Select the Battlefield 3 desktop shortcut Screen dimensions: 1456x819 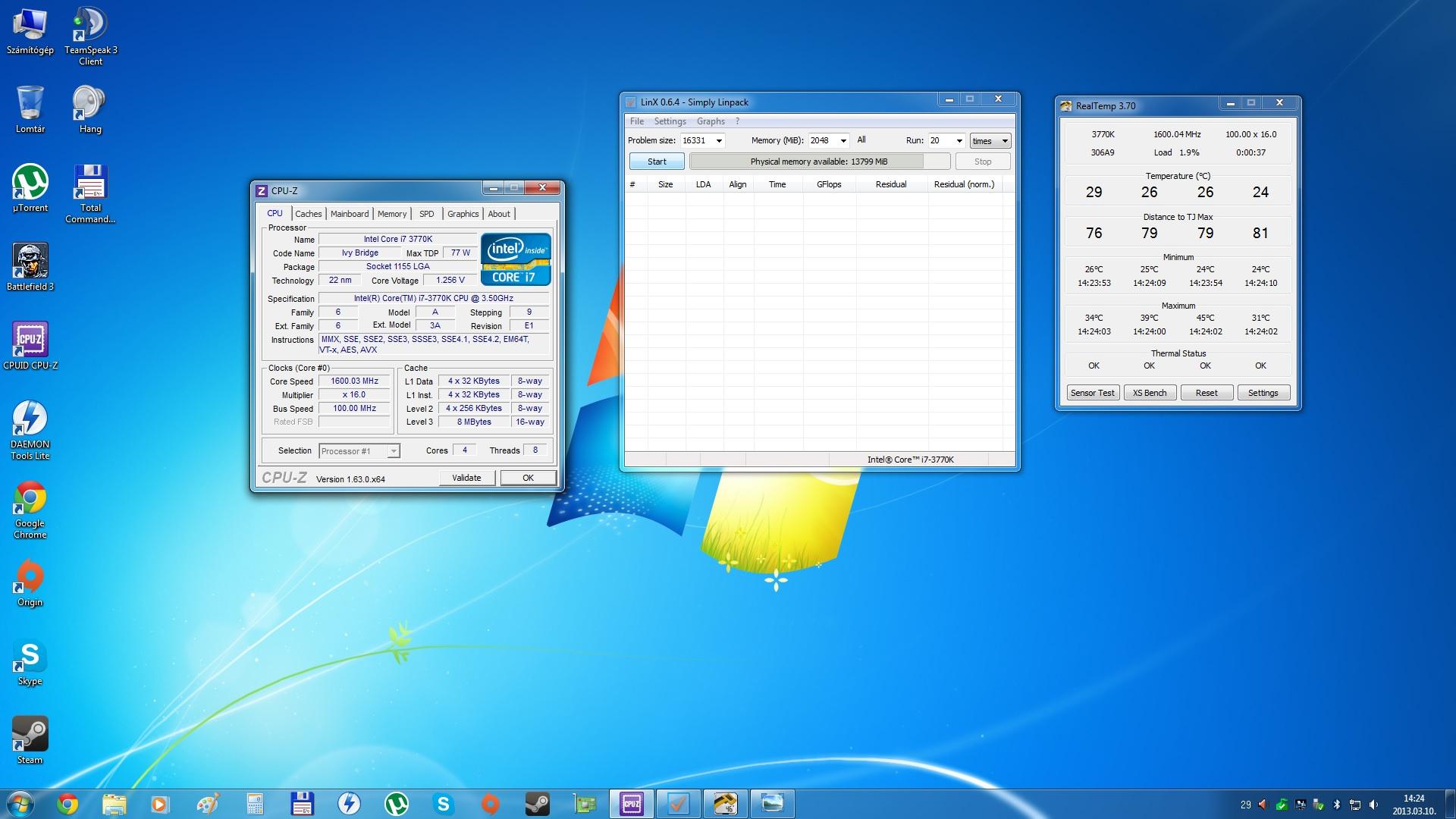30,268
